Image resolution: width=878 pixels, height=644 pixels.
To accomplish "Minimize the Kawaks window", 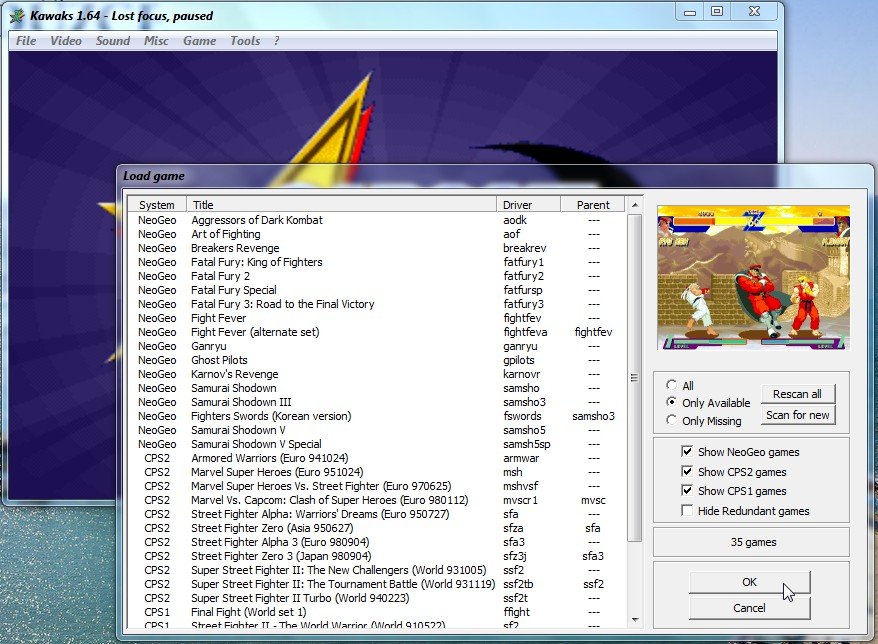I will (690, 12).
